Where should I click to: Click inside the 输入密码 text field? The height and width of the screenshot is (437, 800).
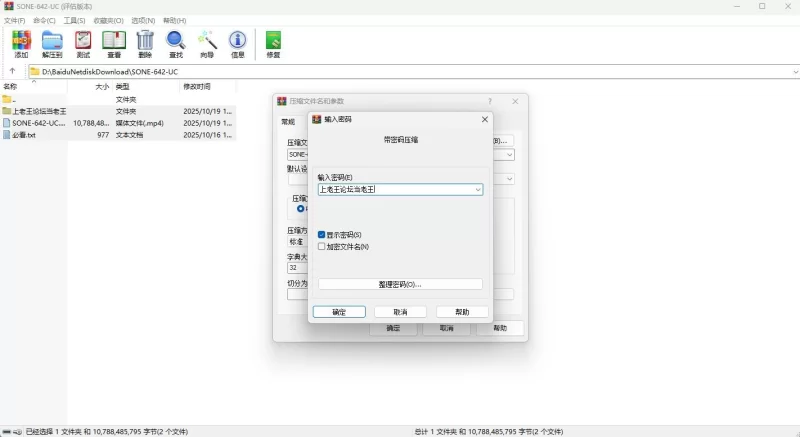tap(395, 189)
